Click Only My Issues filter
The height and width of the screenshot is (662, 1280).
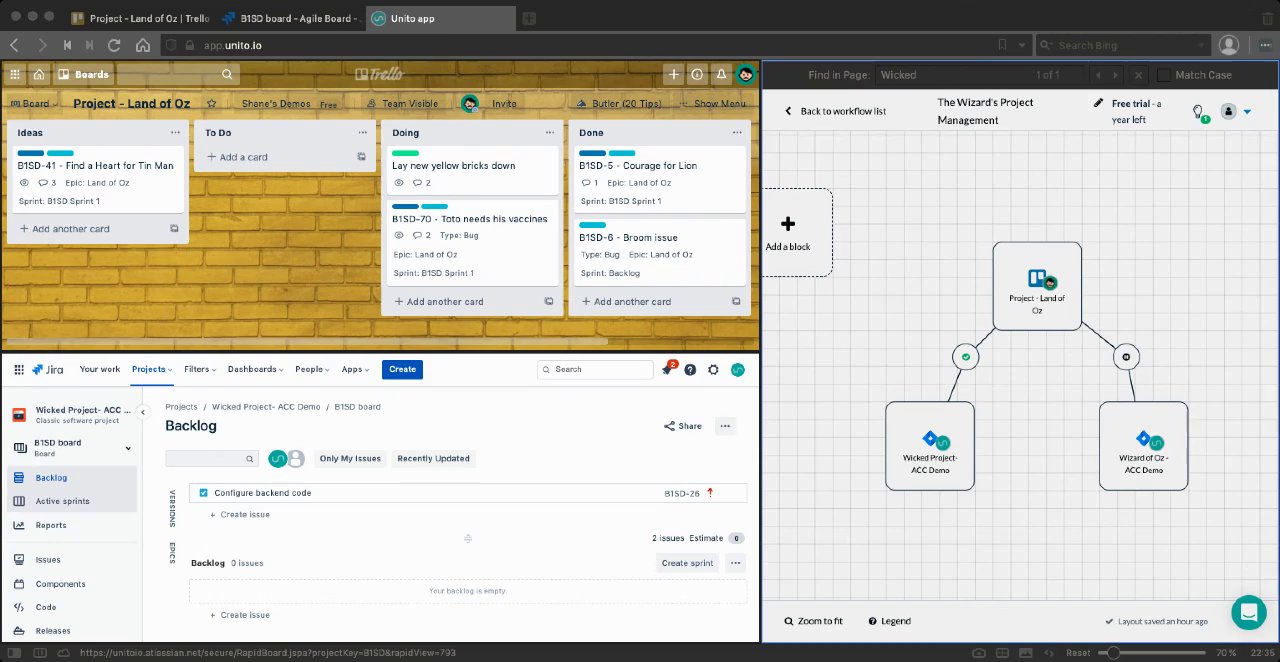[x=350, y=458]
